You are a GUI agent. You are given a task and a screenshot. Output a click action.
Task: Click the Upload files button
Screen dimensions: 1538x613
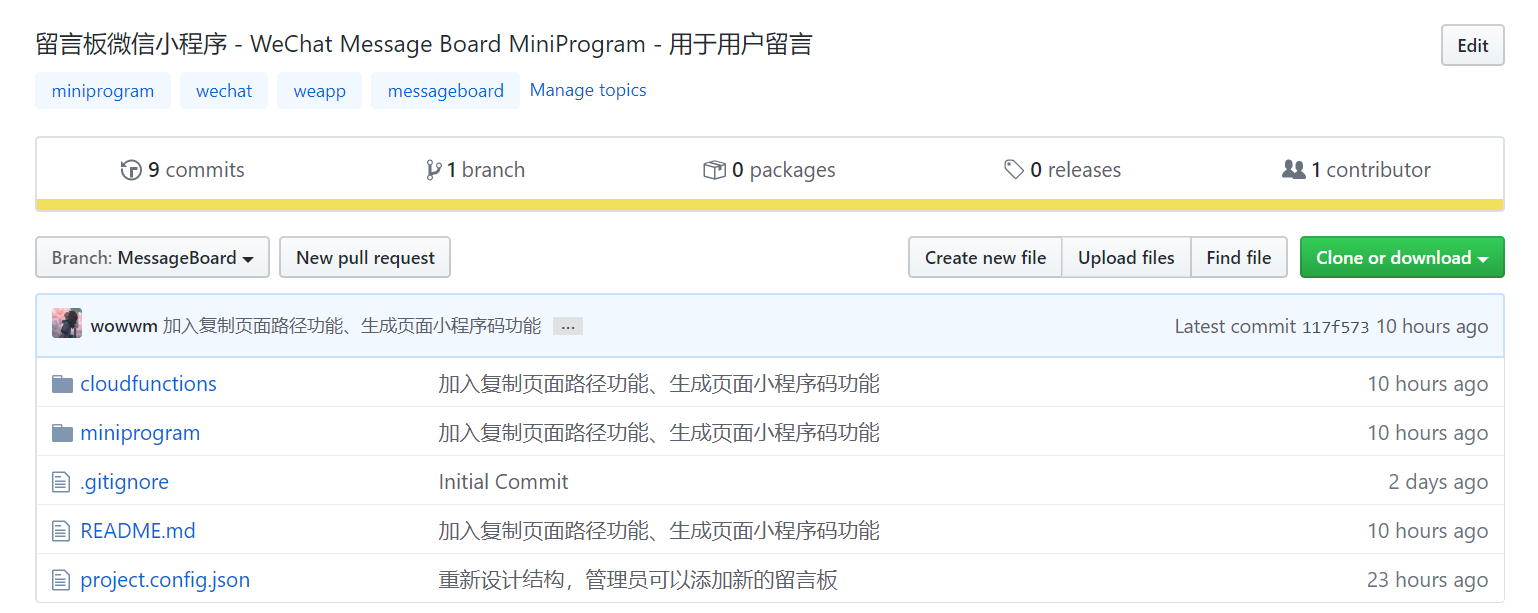(x=1126, y=257)
